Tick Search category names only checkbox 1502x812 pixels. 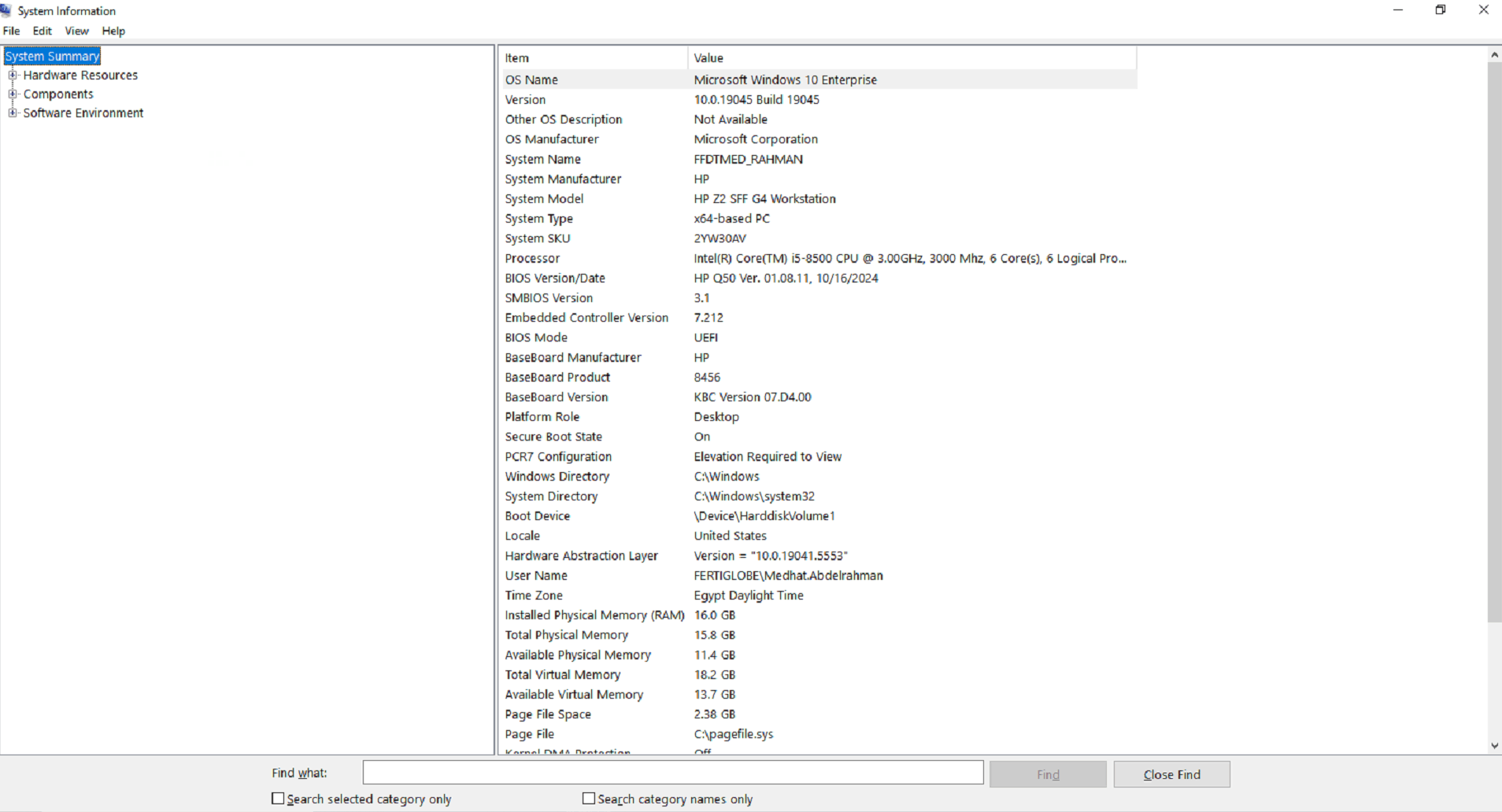coord(589,799)
